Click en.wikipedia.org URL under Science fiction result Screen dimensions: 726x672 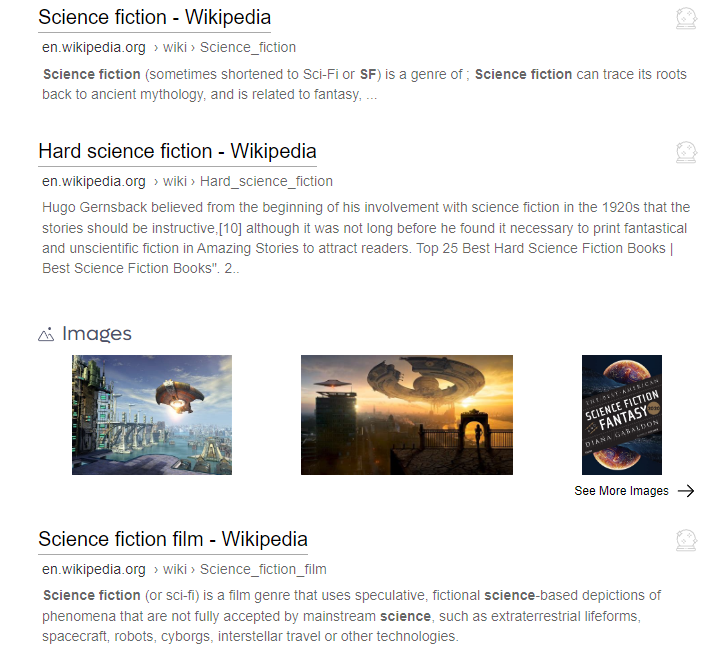coord(94,47)
